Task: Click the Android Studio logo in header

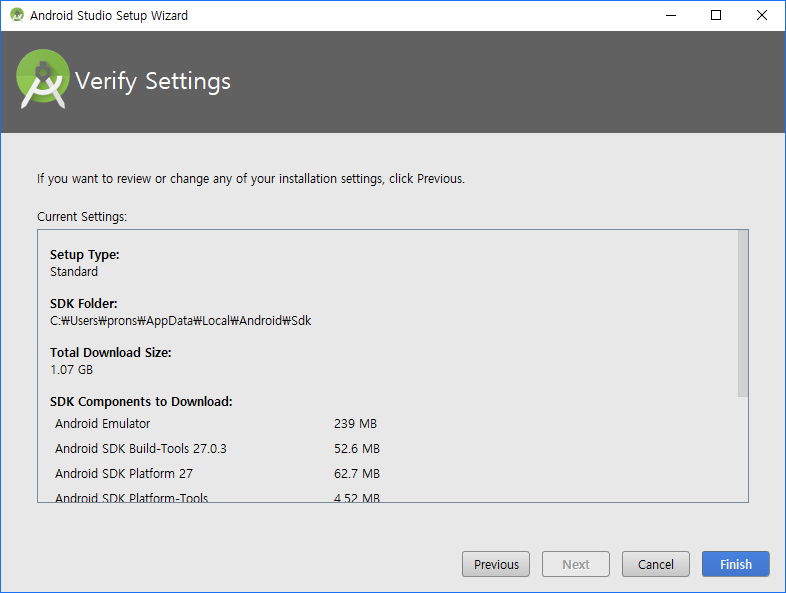Action: [x=43, y=79]
